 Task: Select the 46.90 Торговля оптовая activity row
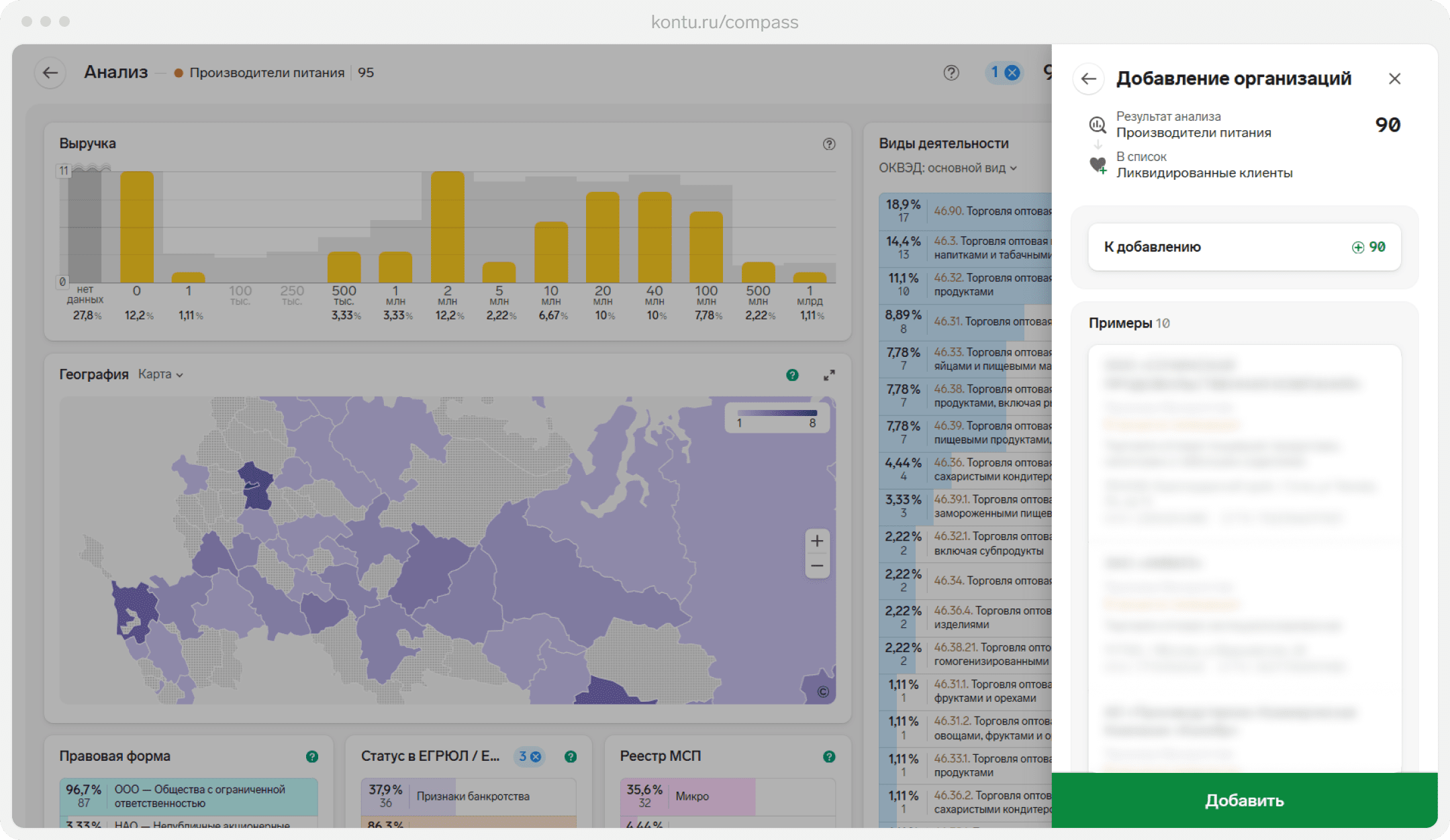(x=965, y=211)
